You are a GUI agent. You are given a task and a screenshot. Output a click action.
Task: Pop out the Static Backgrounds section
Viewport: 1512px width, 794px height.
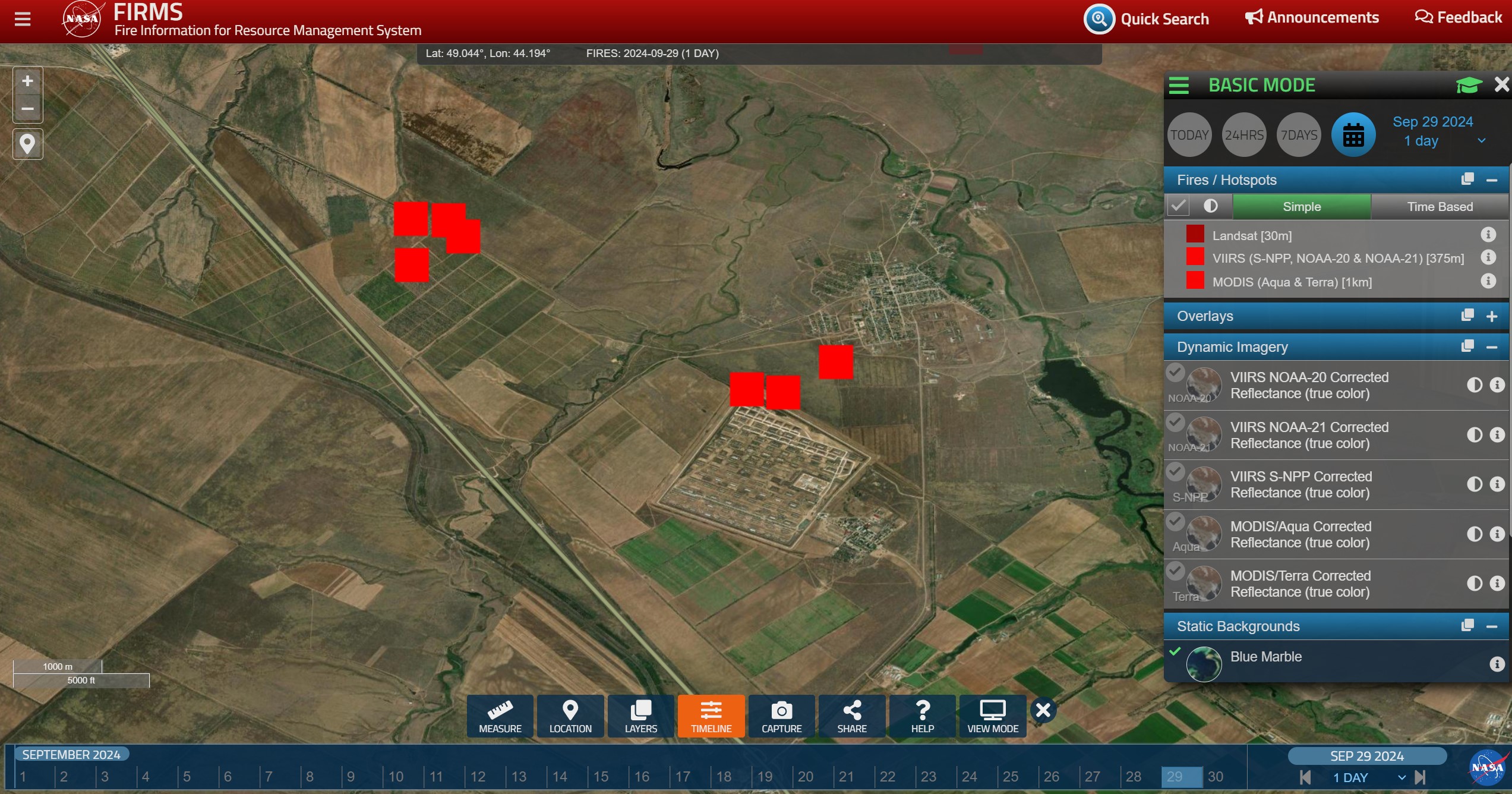(x=1467, y=625)
